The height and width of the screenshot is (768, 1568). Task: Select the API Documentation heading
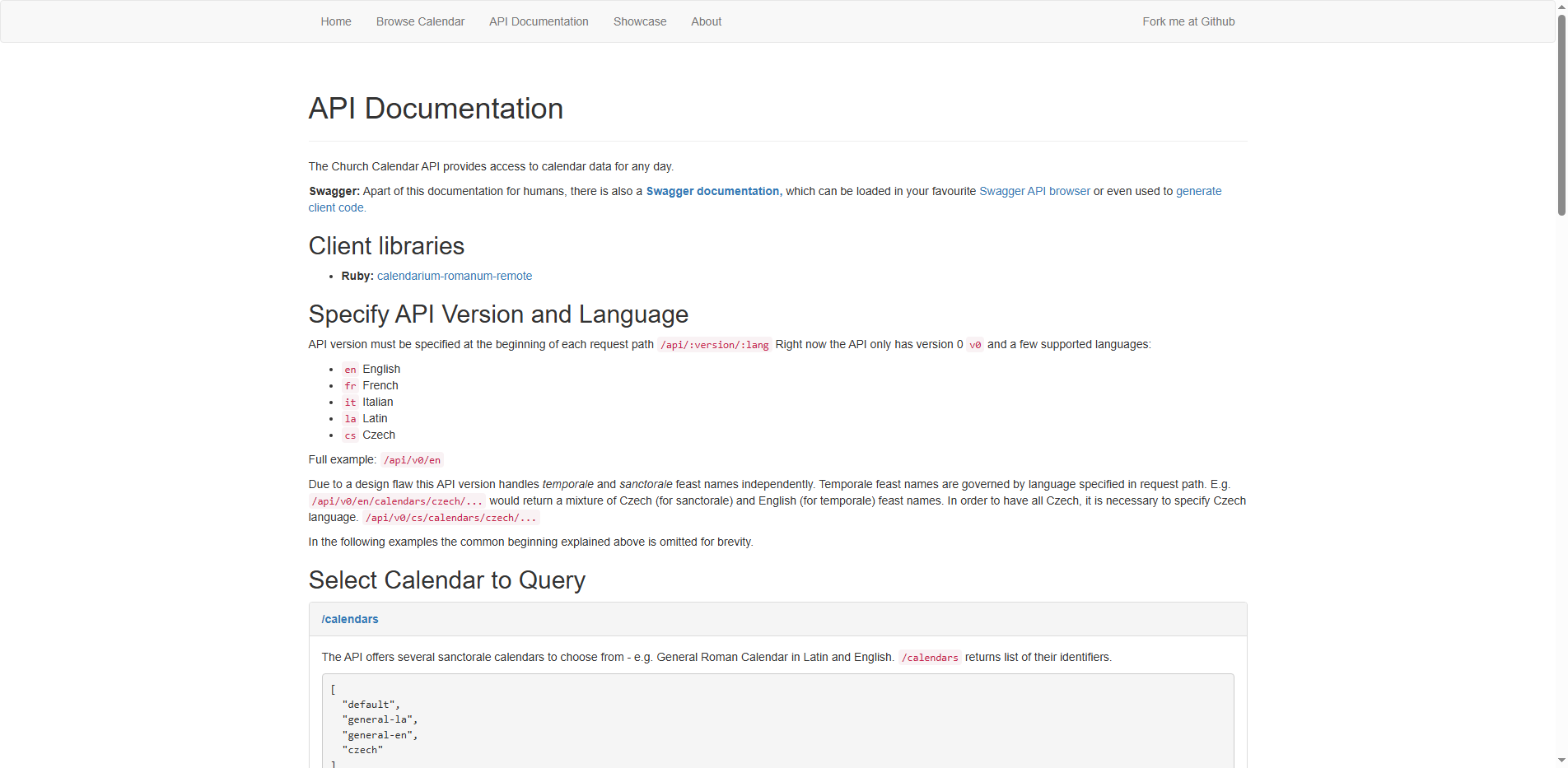435,108
